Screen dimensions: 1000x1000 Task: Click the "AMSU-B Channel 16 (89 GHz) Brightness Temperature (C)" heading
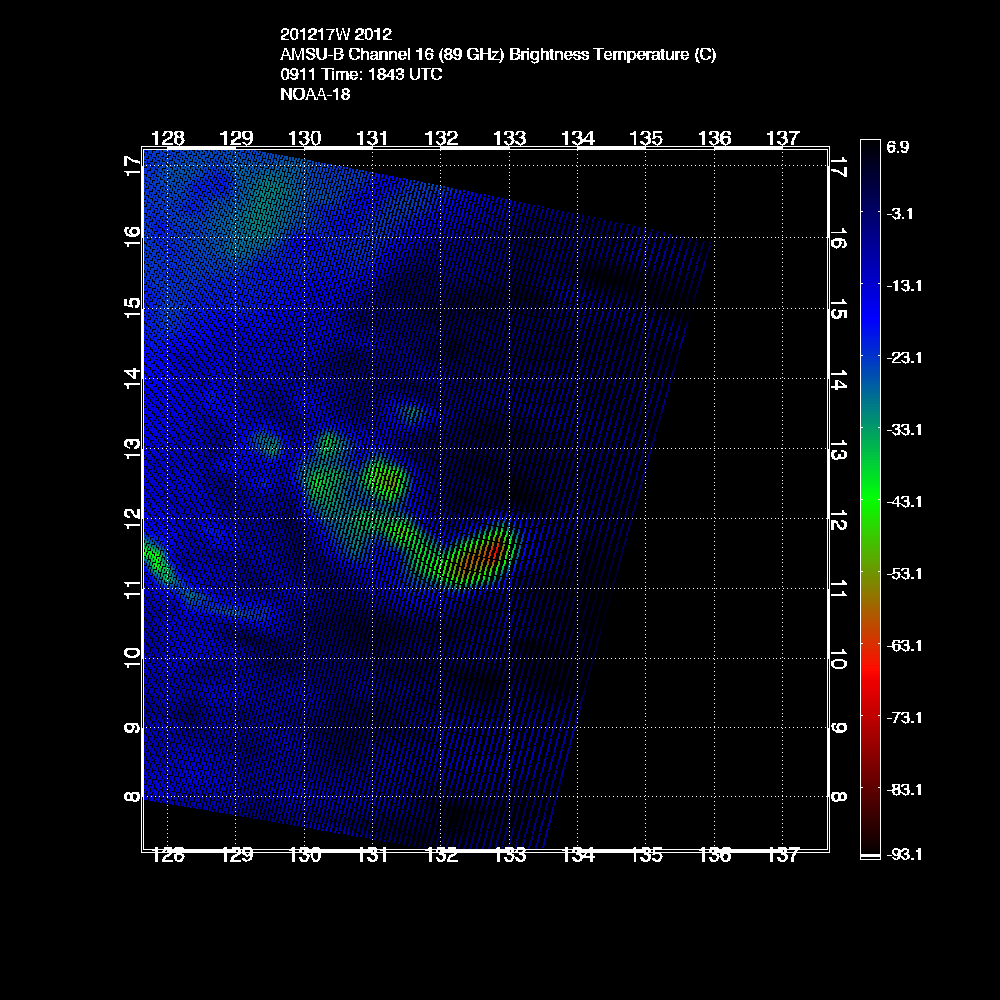[x=498, y=55]
